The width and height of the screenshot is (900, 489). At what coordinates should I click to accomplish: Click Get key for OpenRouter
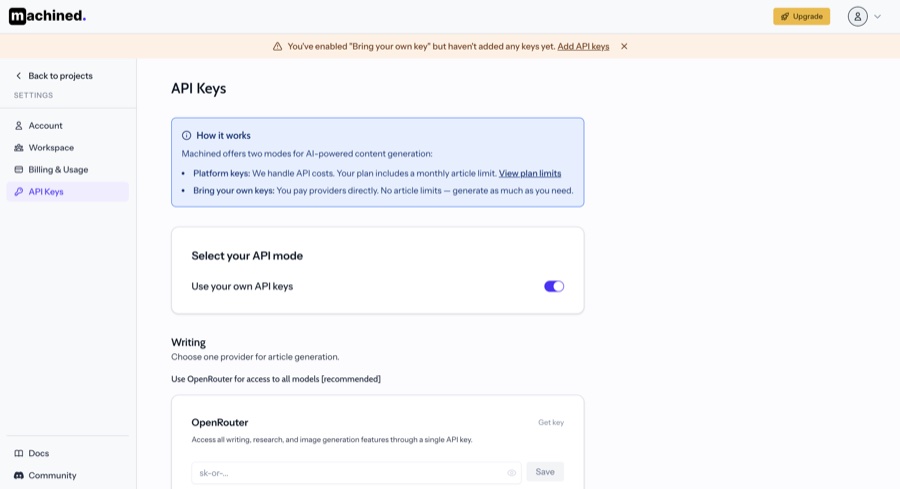pyautogui.click(x=551, y=422)
